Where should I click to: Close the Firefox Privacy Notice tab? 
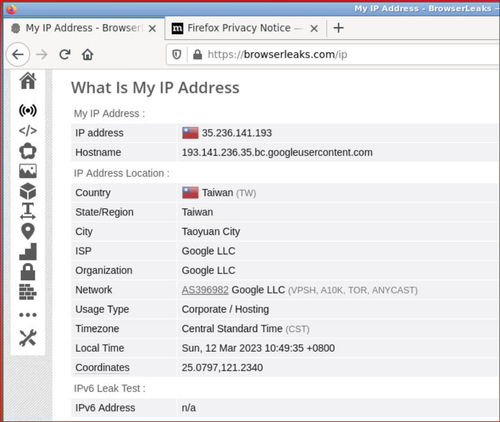tap(314, 29)
